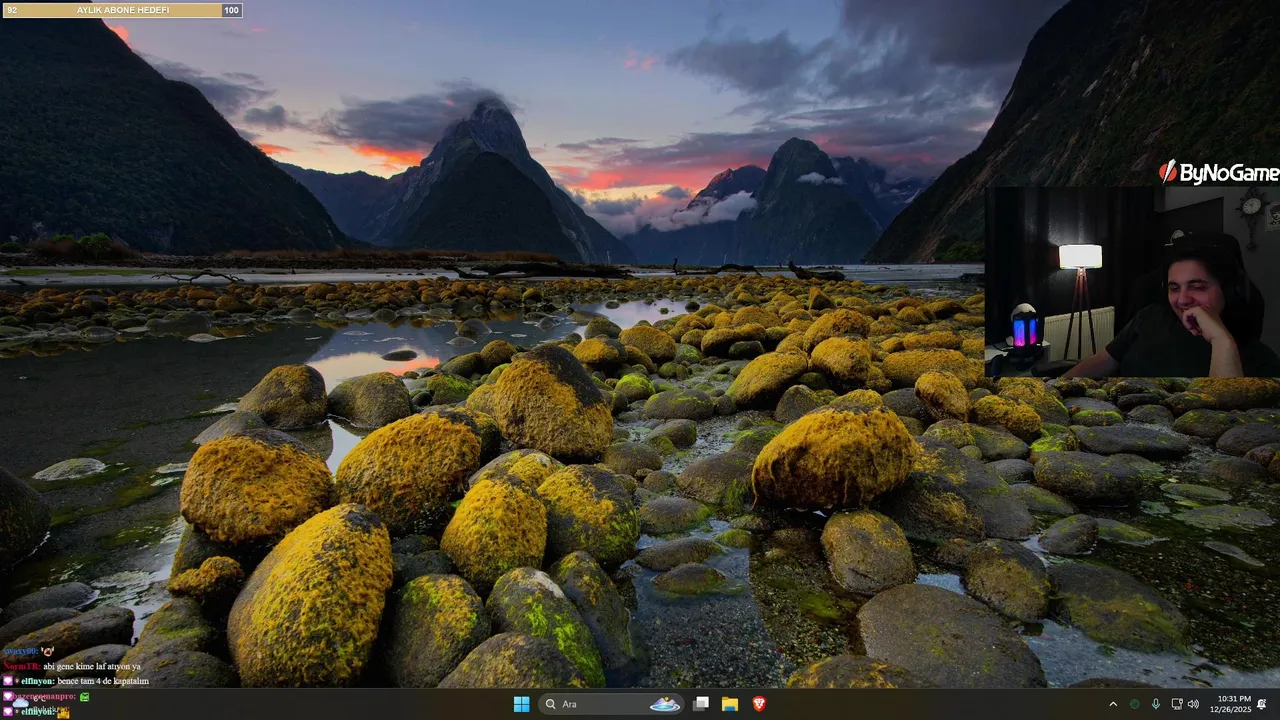Click the green circle tray icon
This screenshot has width=1280, height=720.
(x=1134, y=704)
